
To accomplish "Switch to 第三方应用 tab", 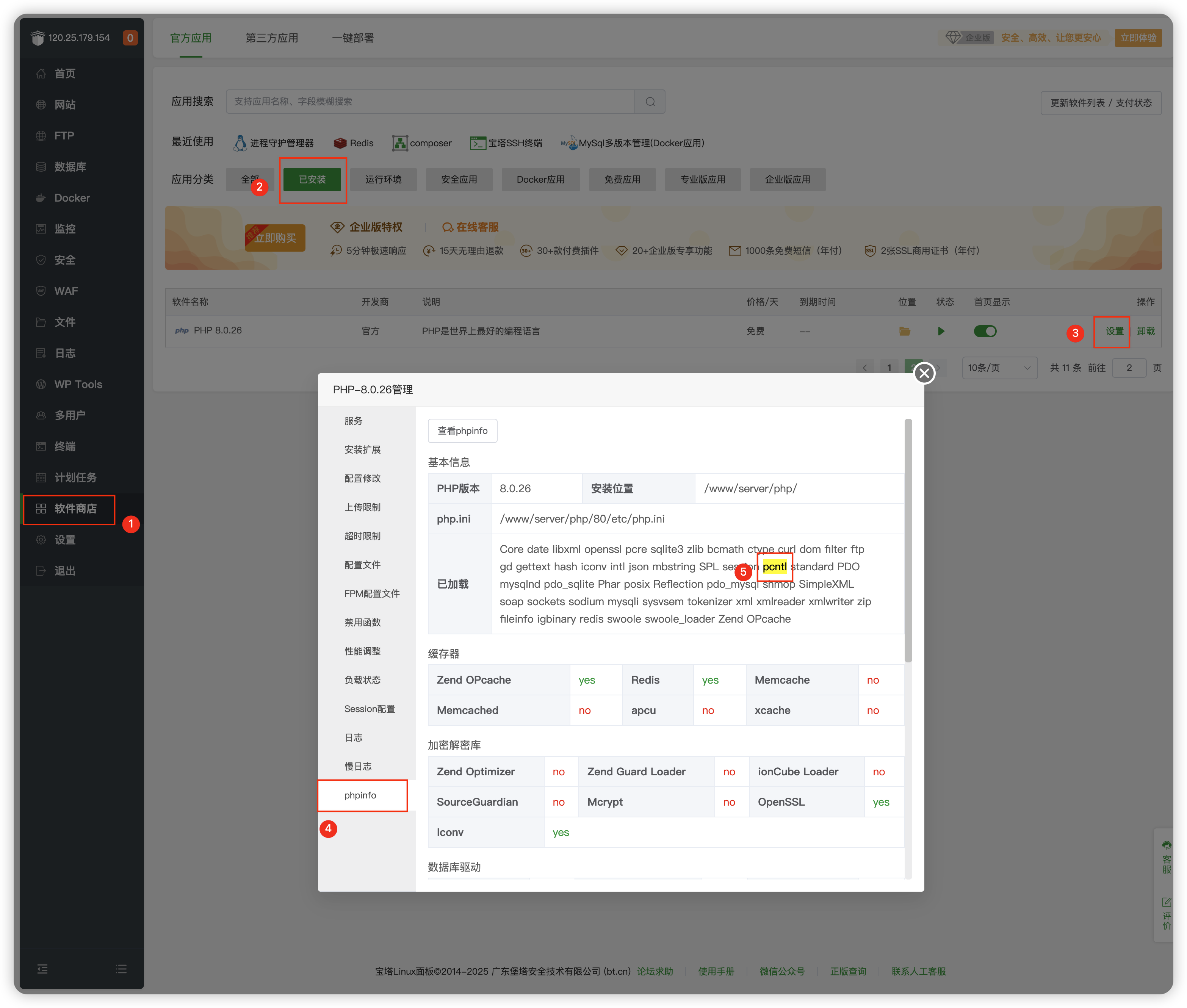I will coord(271,38).
